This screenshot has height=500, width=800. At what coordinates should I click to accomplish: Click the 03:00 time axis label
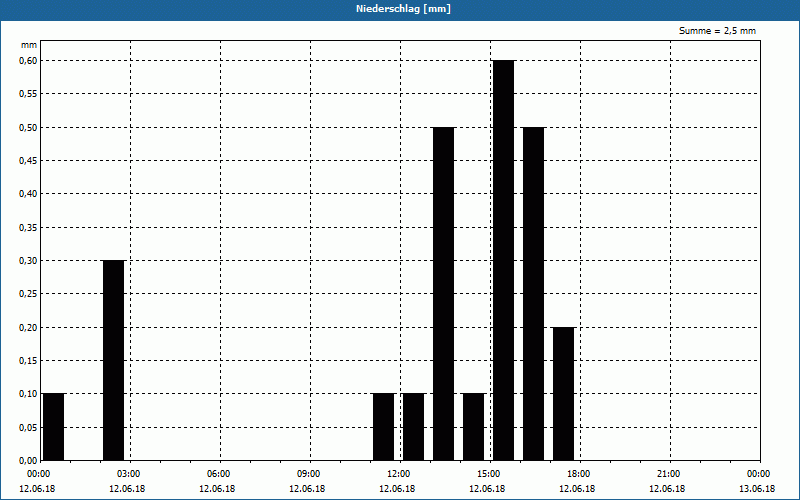click(129, 474)
